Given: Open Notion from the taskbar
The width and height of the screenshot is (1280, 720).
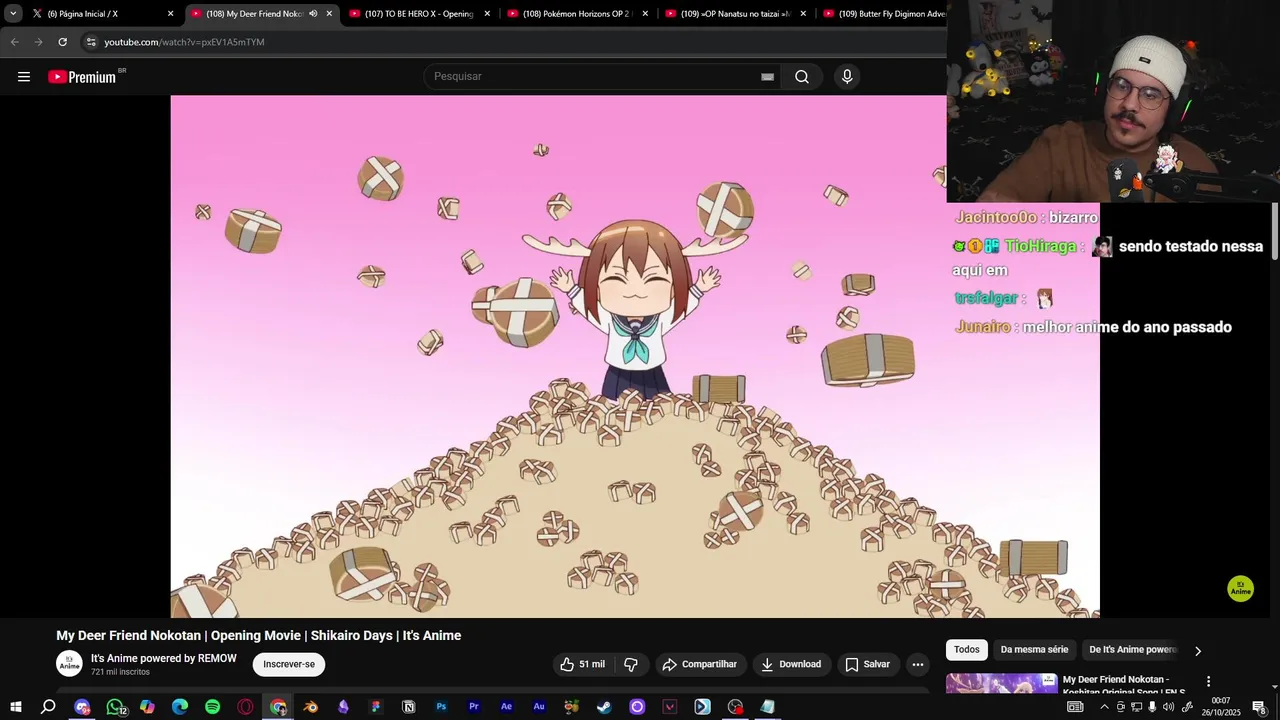Looking at the screenshot, I should [409, 707].
